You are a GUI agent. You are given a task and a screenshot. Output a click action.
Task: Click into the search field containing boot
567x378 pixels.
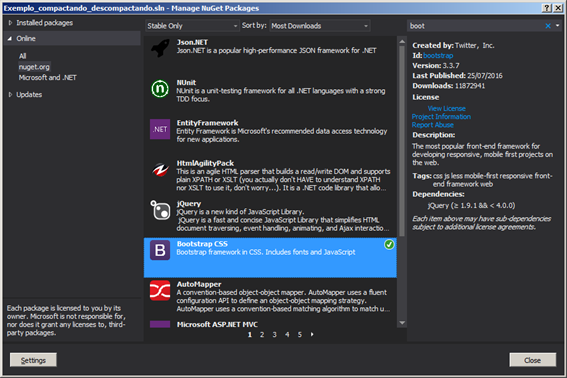pyautogui.click(x=476, y=26)
